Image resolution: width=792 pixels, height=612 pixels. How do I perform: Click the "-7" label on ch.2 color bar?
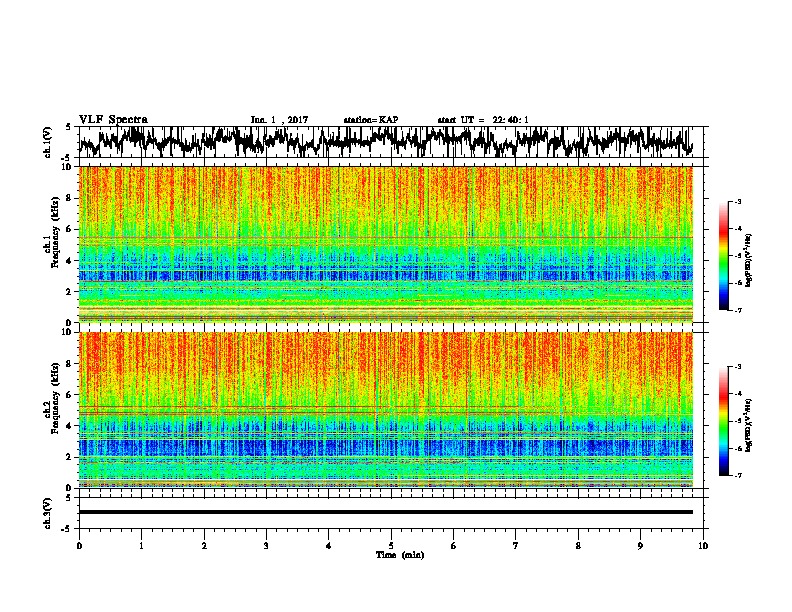738,475
